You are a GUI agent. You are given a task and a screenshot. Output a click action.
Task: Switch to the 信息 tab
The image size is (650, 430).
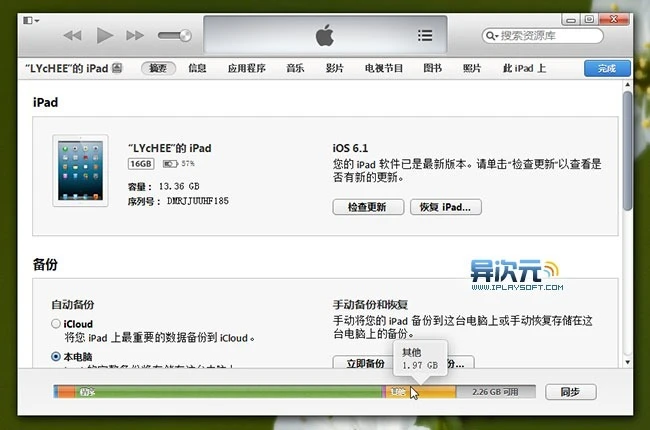tap(197, 68)
